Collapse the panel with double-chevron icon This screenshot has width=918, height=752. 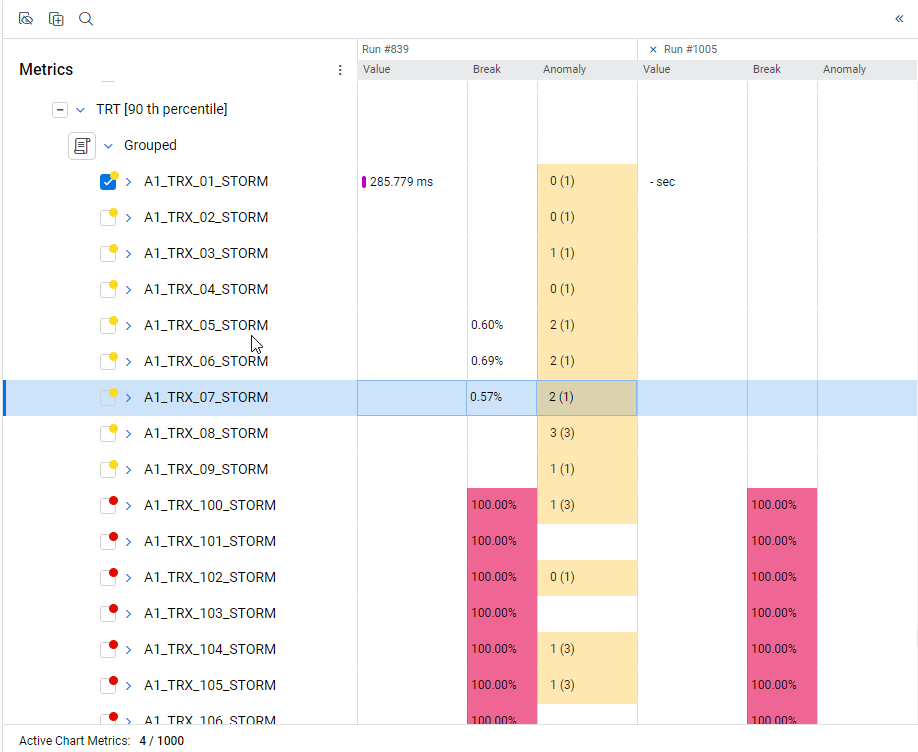tap(899, 19)
